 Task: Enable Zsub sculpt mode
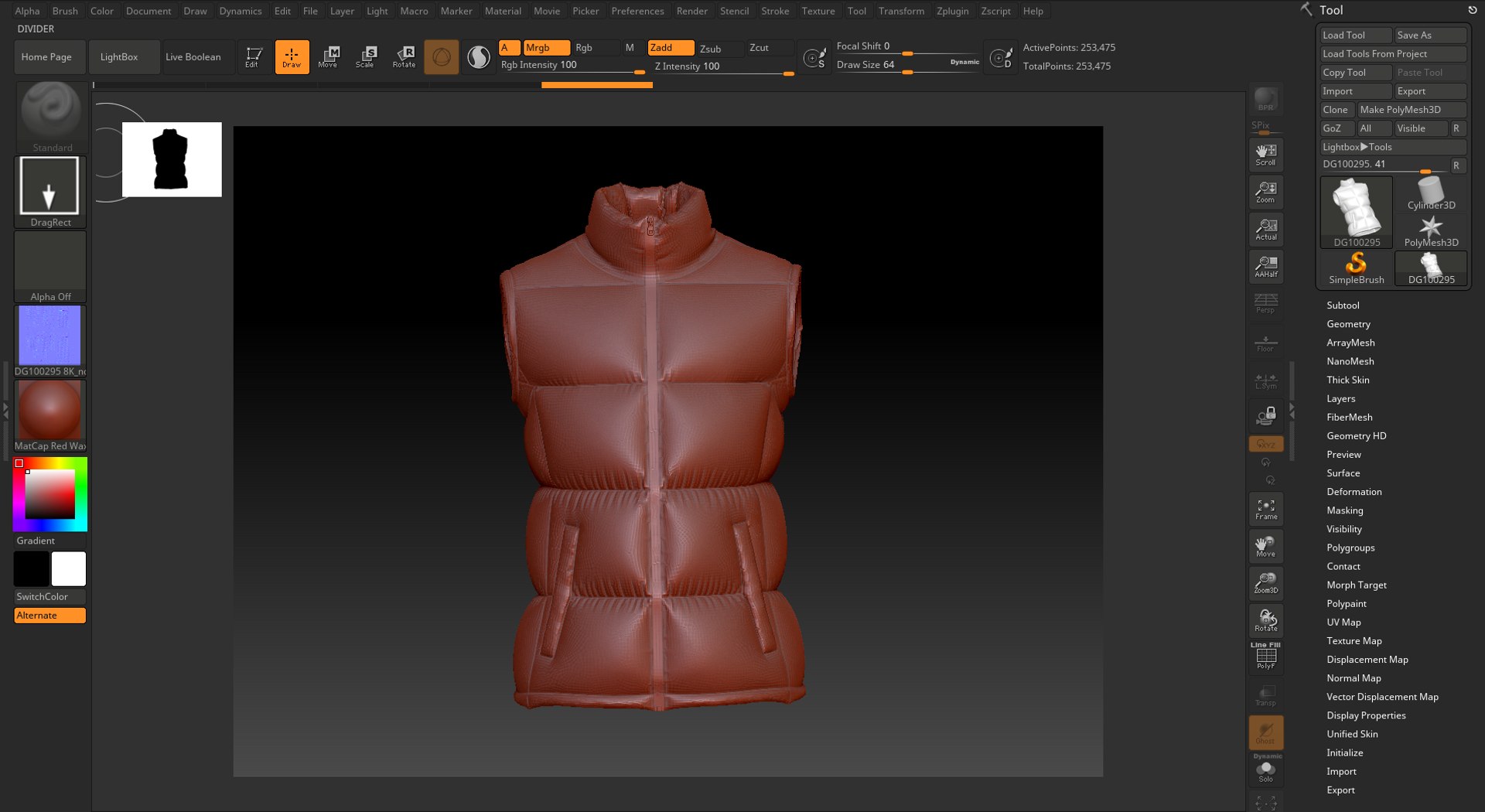tap(720, 48)
